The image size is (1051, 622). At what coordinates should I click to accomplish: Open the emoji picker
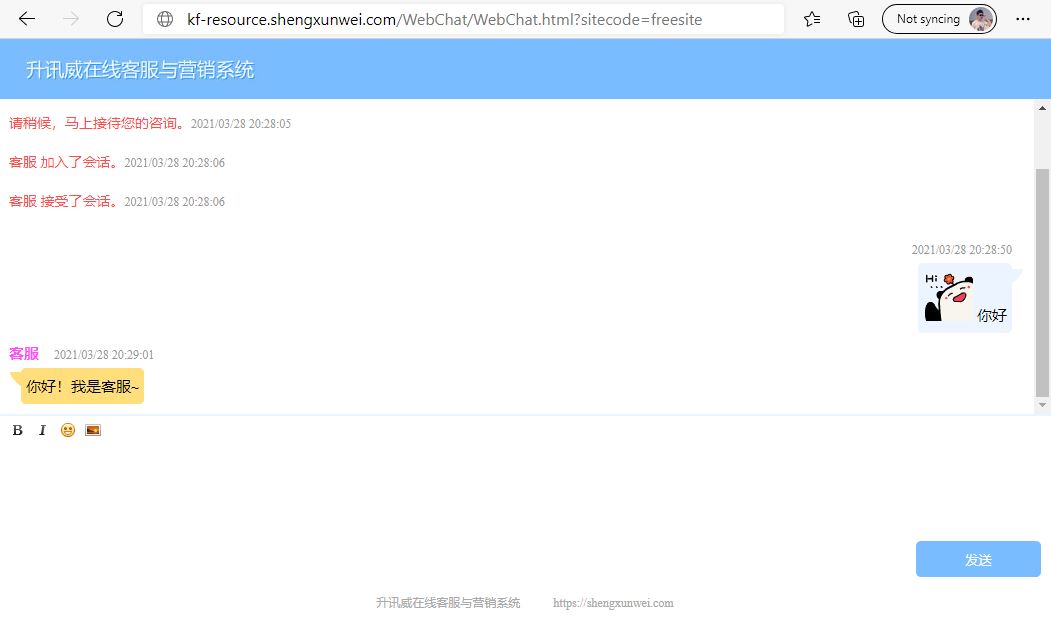pyautogui.click(x=68, y=430)
